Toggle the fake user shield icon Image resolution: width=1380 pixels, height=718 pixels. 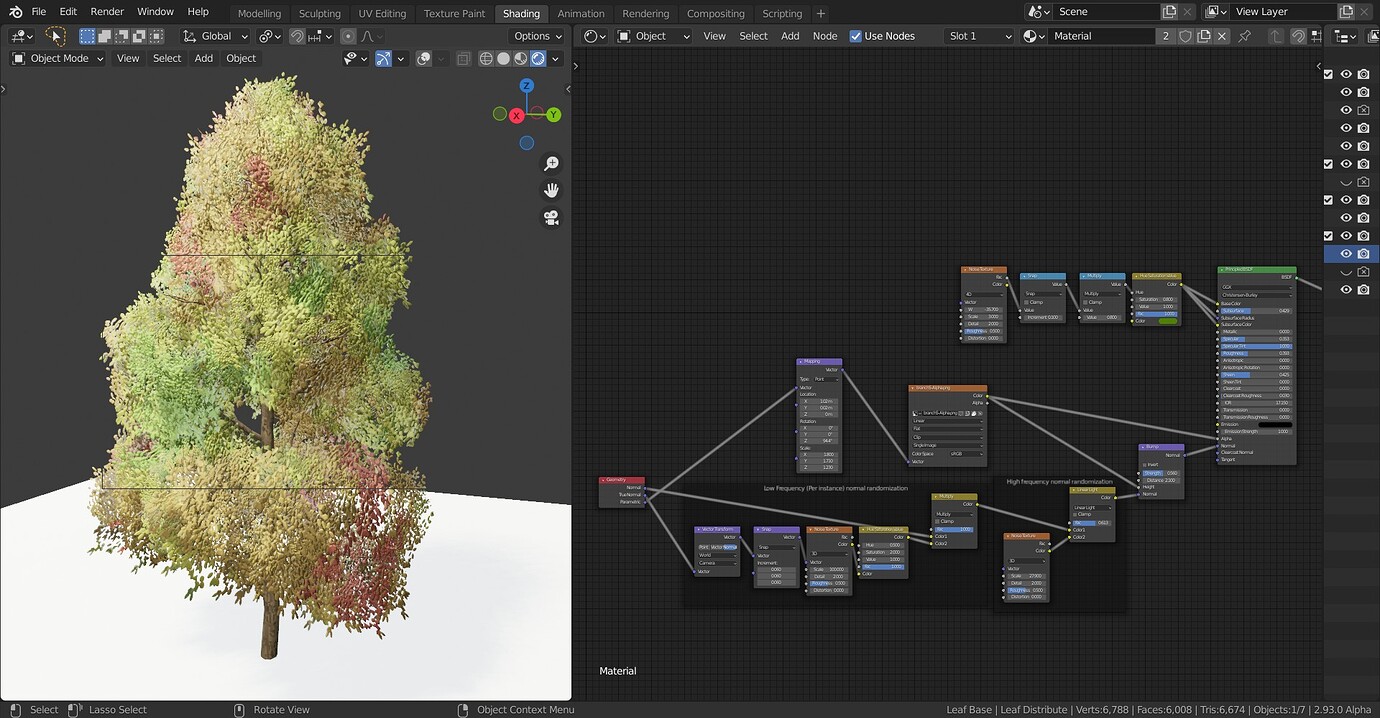pyautogui.click(x=1186, y=36)
